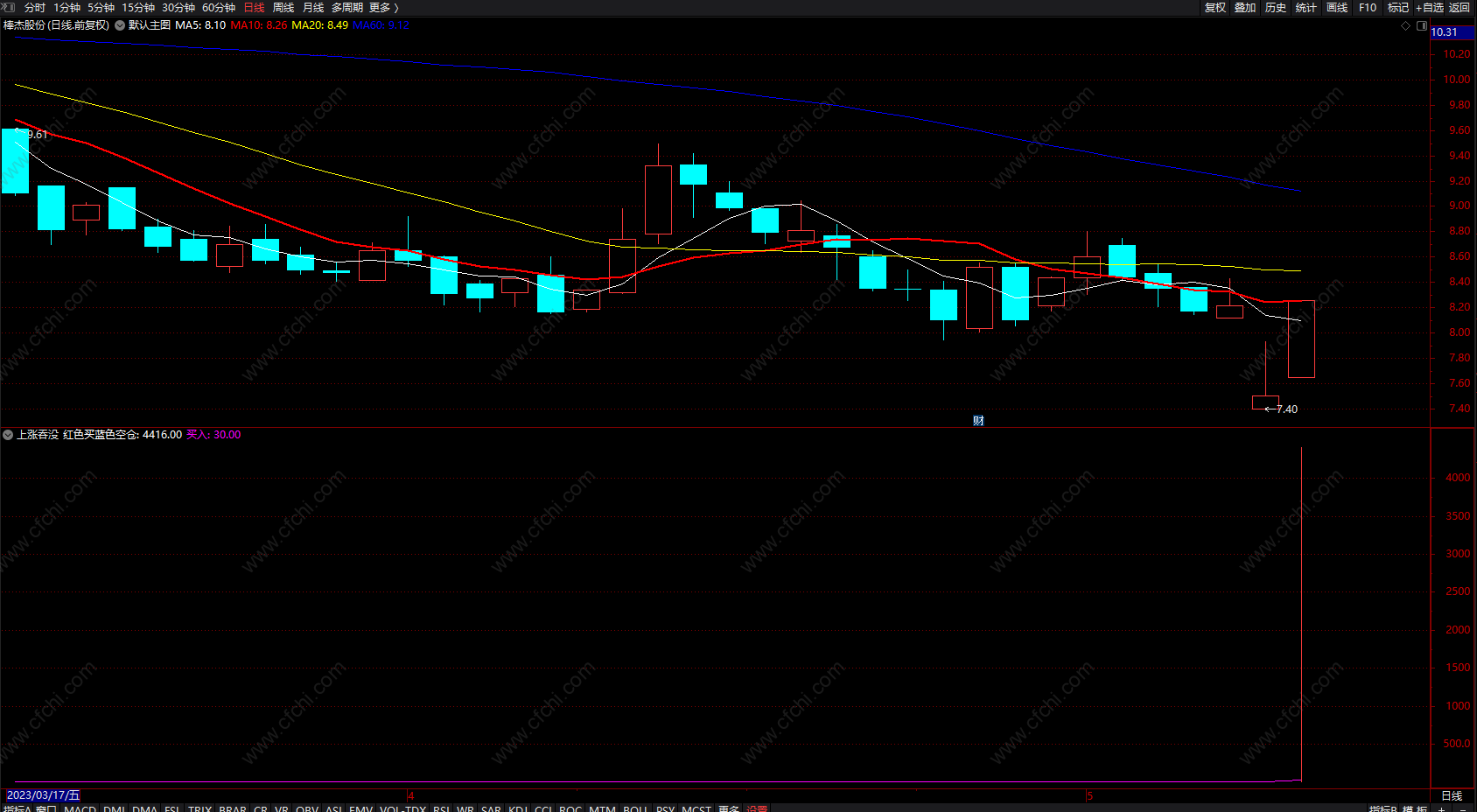Add stock with +自选

(1429, 7)
